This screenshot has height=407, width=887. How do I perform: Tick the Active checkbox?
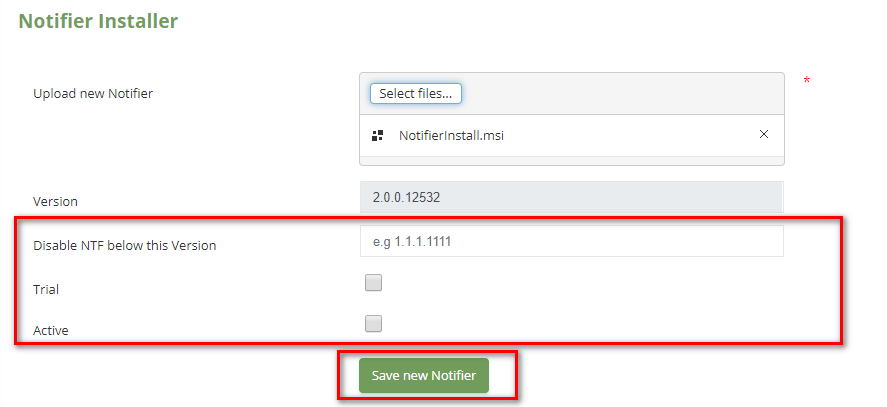click(373, 323)
